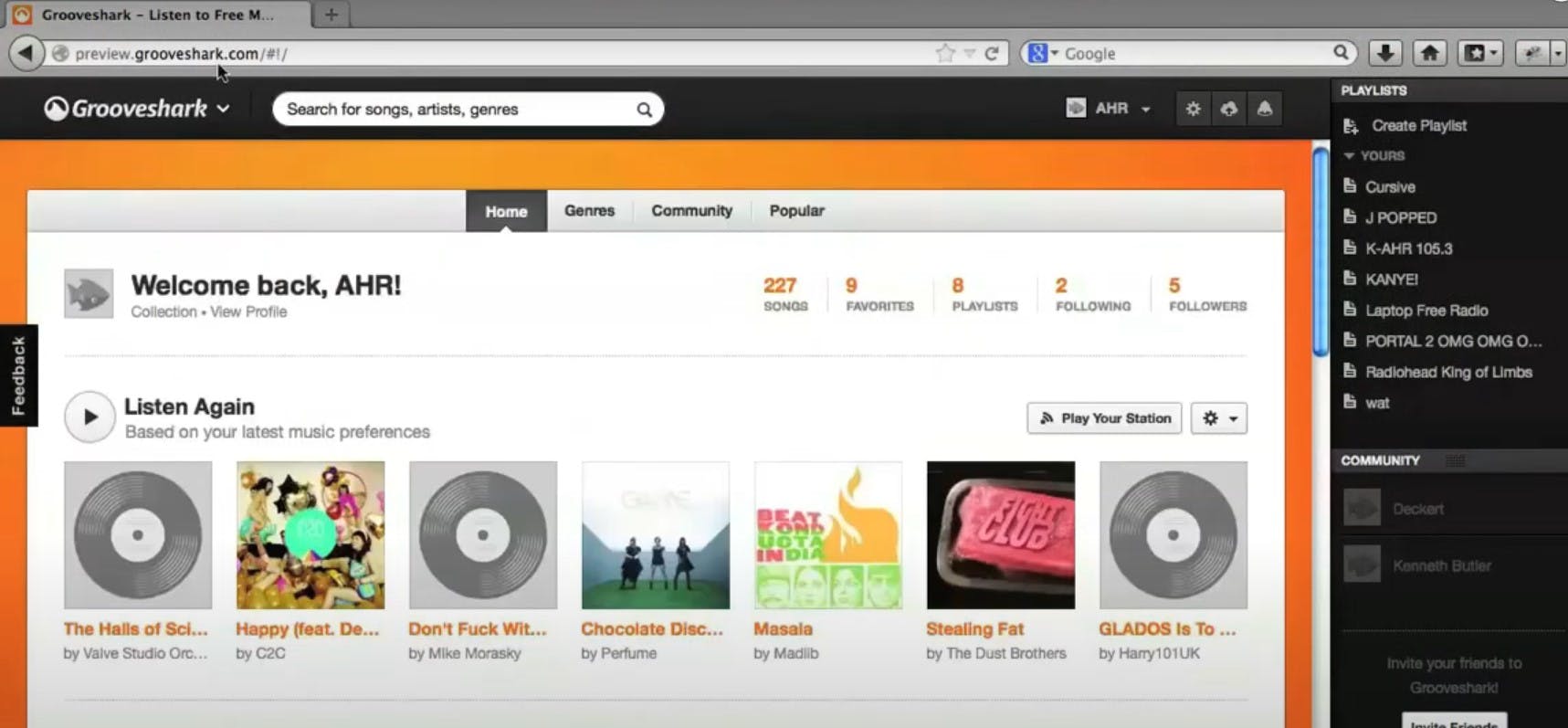Click the Create Playlist link
The height and width of the screenshot is (728, 1568).
point(1419,126)
